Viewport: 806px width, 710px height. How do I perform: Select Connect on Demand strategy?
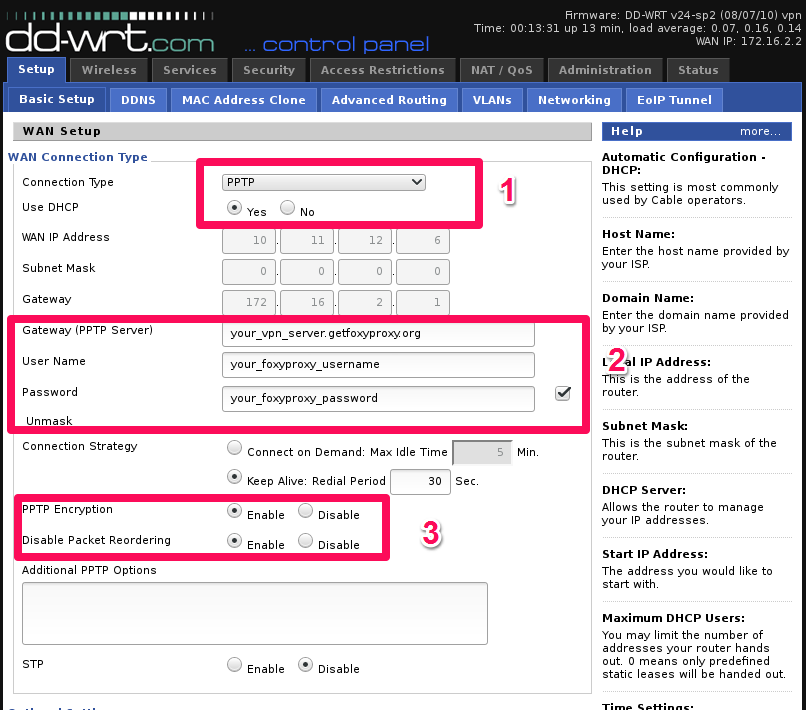pyautogui.click(x=234, y=448)
